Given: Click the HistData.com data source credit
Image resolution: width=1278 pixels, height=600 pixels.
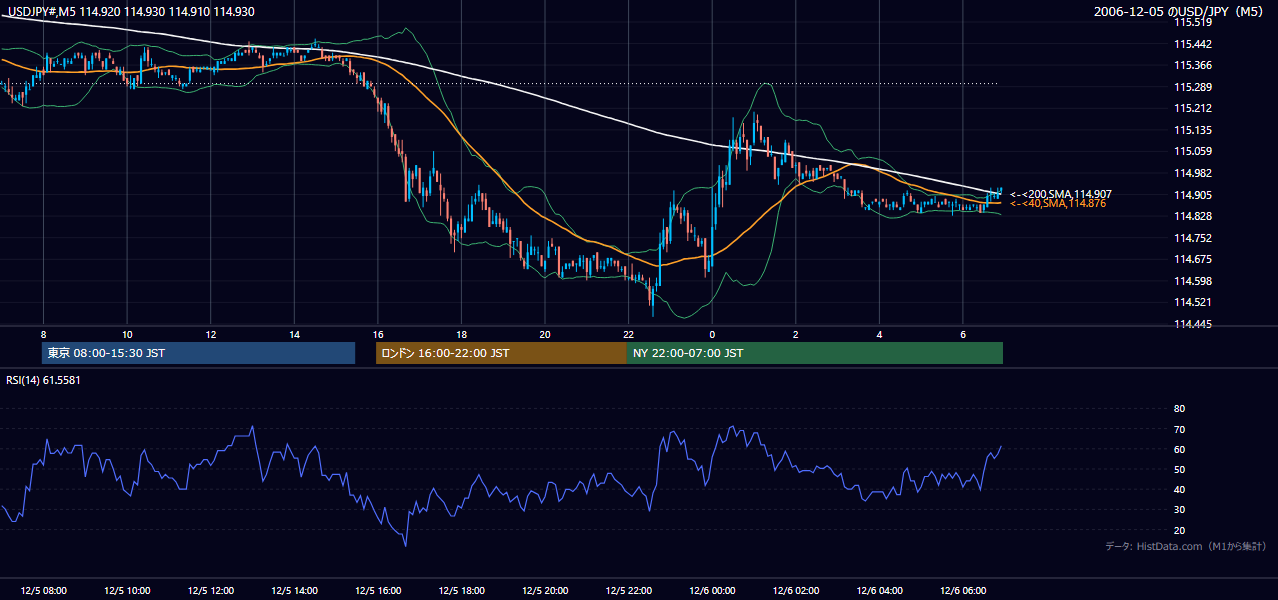Looking at the screenshot, I should [x=1186, y=546].
